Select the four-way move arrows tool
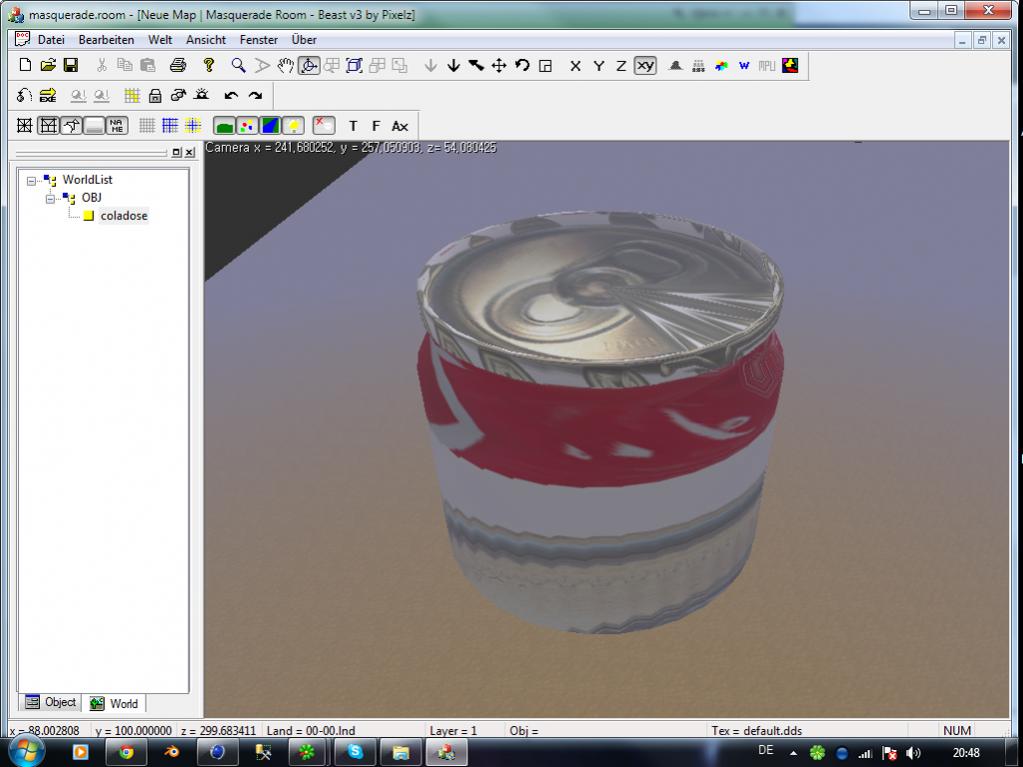This screenshot has height=767, width=1023. pos(499,66)
